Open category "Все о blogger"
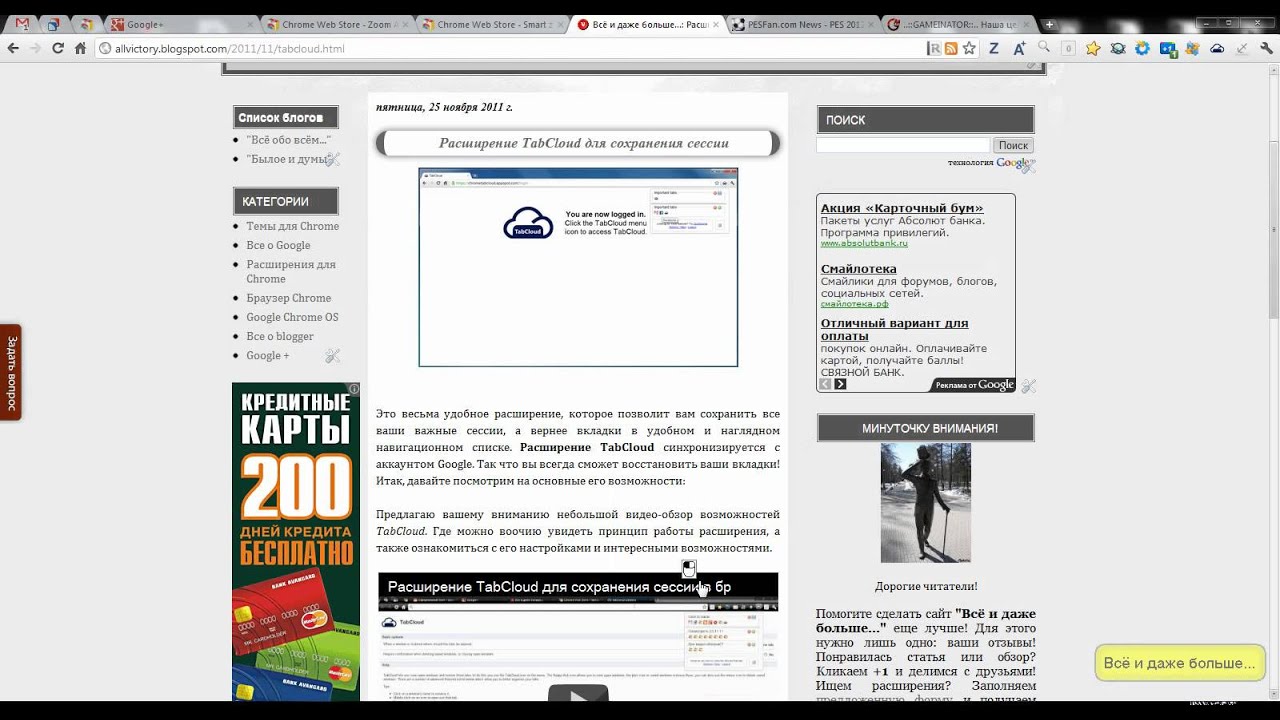1280x720 pixels. 280,336
